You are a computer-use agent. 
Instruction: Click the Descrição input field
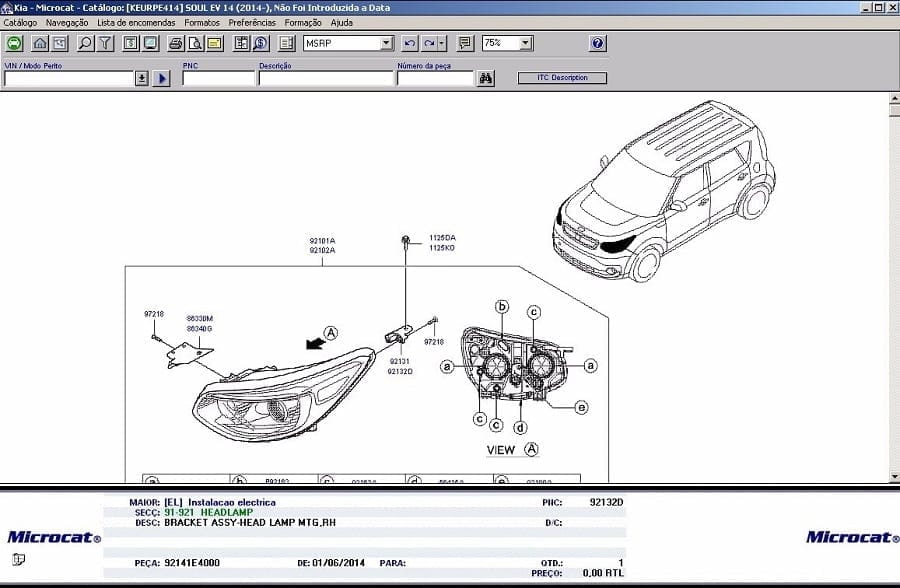(326, 79)
